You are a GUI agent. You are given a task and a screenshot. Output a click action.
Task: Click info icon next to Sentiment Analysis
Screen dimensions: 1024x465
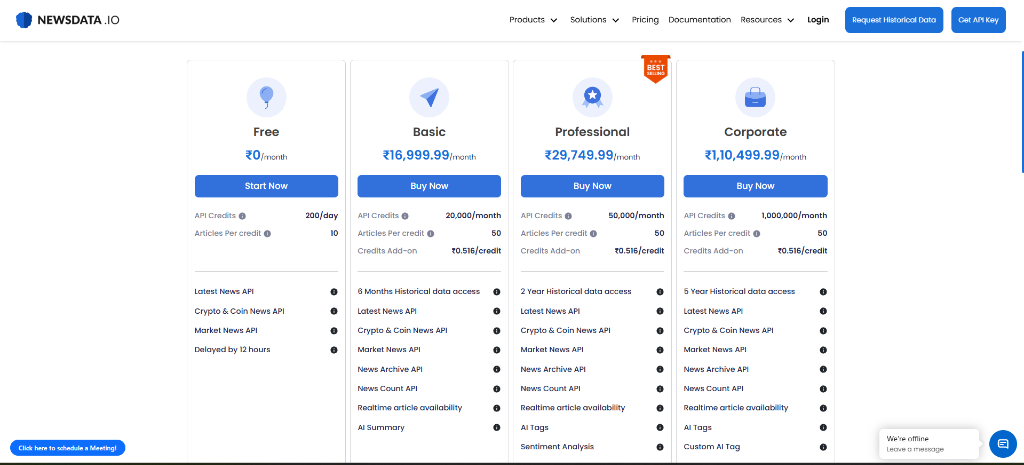coord(660,447)
